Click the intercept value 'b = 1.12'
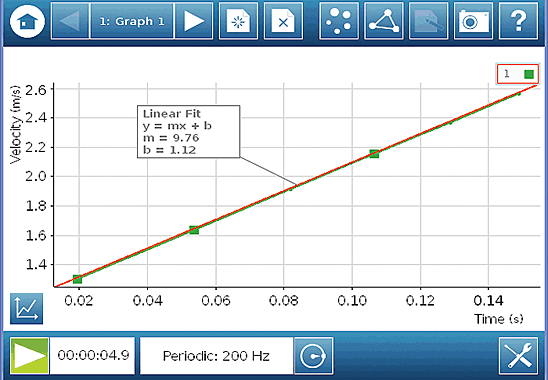This screenshot has width=548, height=380. tap(170, 150)
